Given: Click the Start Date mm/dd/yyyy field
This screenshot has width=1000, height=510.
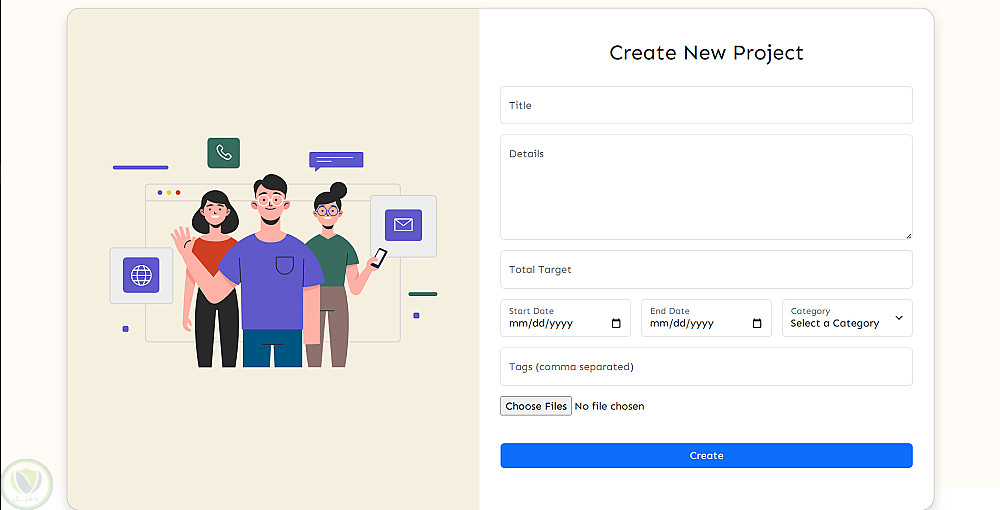Looking at the screenshot, I should [x=556, y=324].
